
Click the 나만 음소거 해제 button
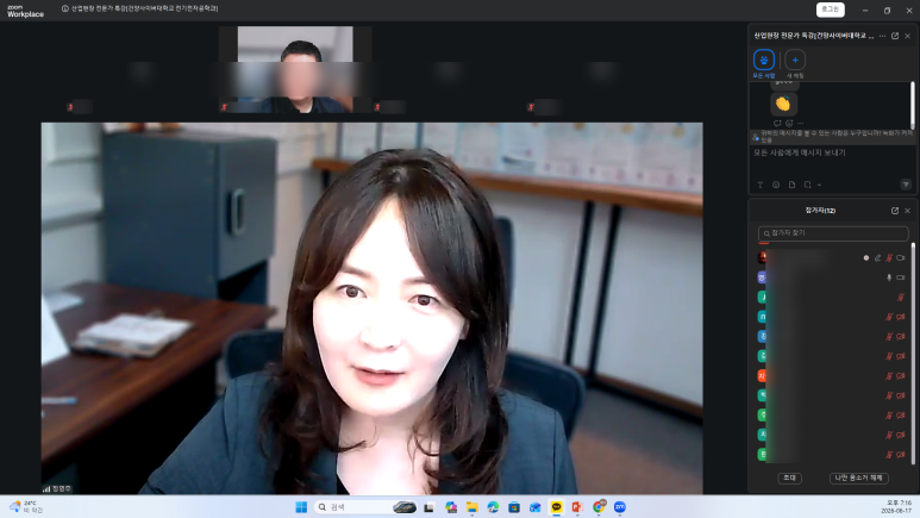tap(859, 478)
